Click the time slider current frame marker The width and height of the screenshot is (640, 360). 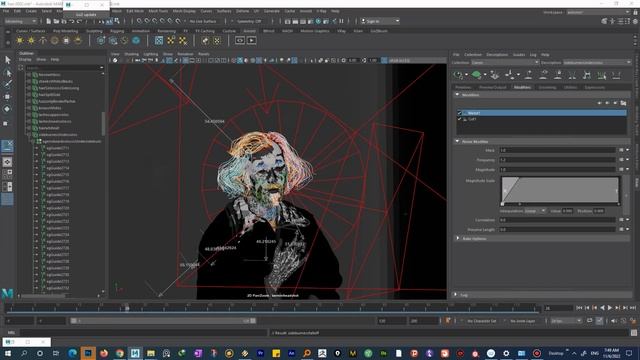127,308
